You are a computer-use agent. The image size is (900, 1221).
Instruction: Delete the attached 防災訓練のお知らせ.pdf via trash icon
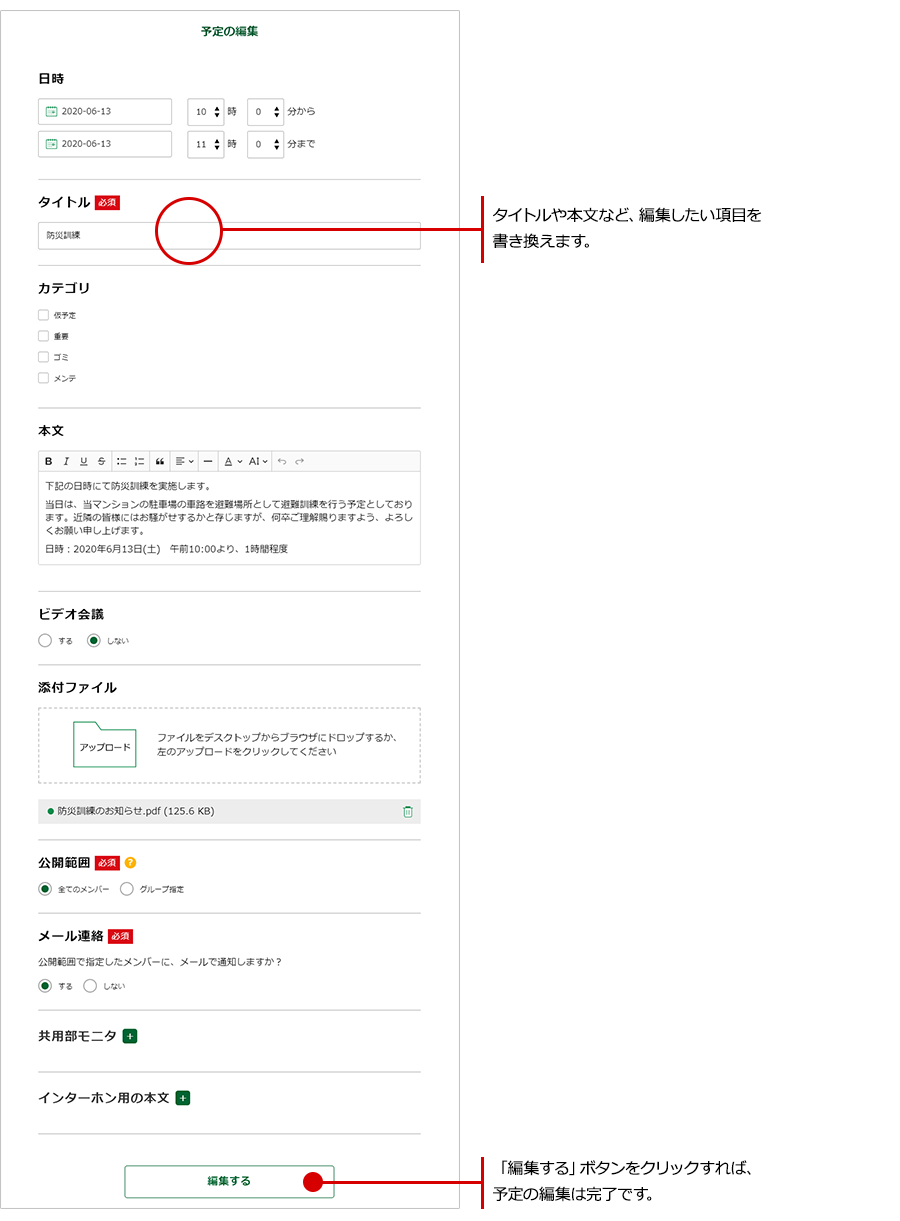point(407,811)
